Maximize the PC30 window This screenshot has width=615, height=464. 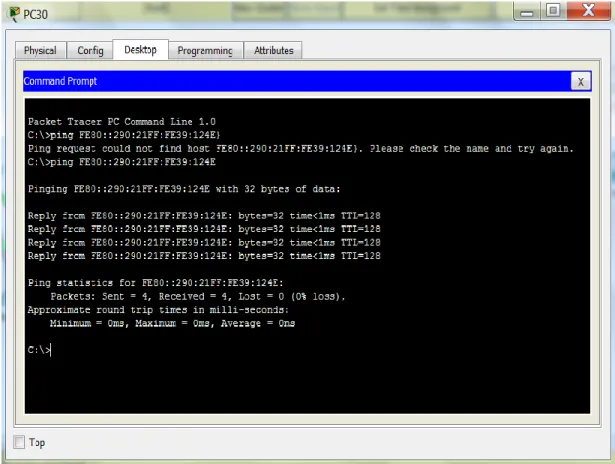pyautogui.click(x=553, y=11)
